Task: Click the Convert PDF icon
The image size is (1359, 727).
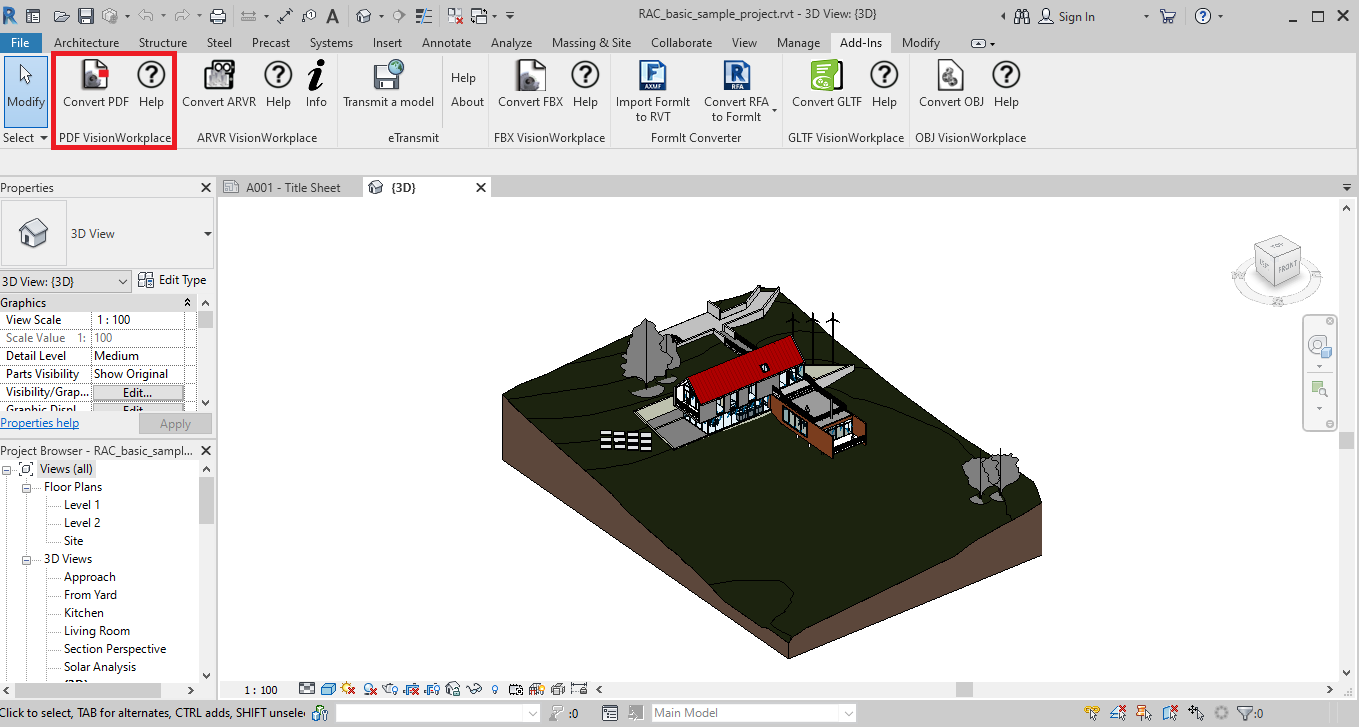Action: pos(95,76)
